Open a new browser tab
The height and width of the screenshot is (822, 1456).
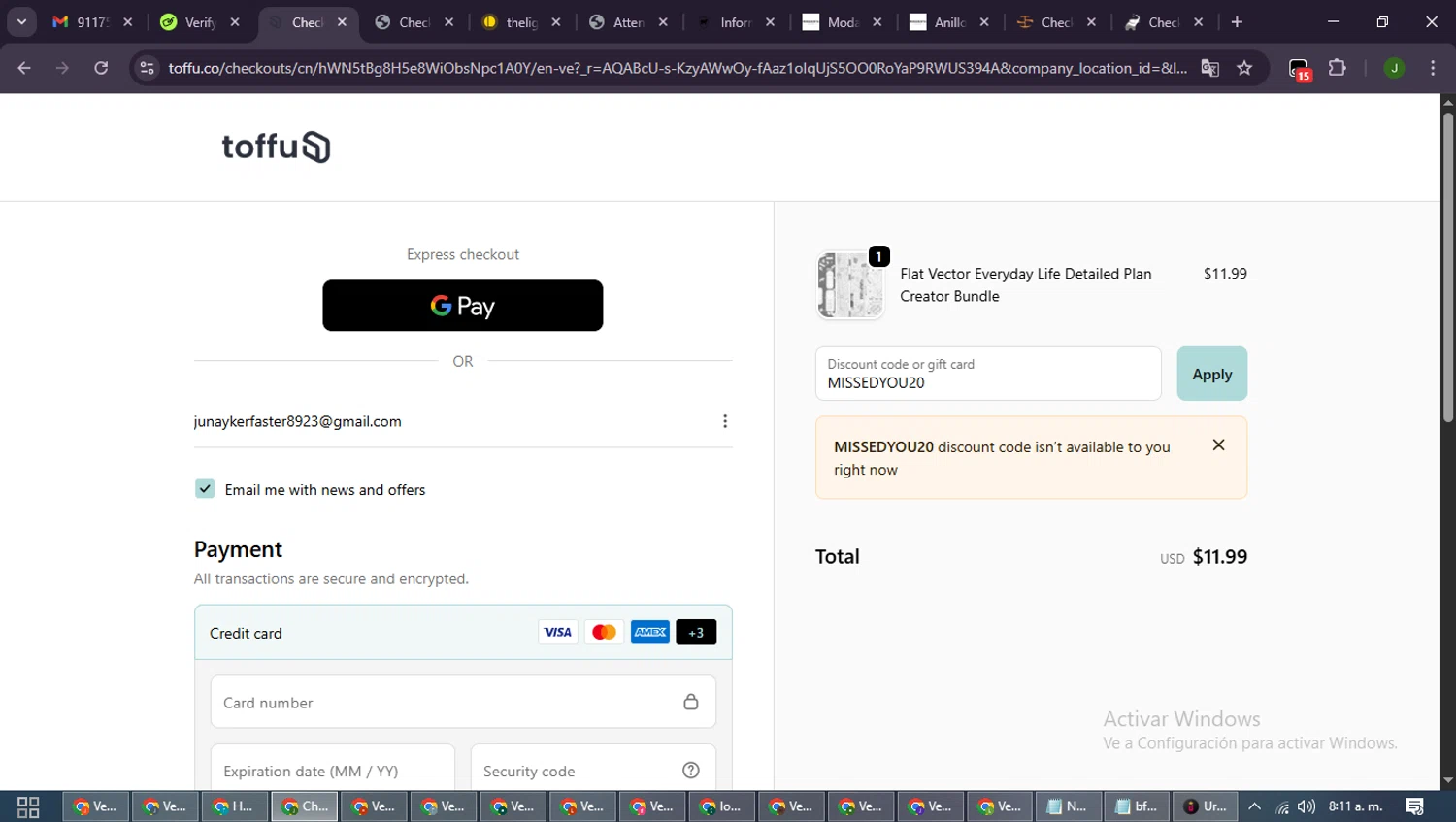click(x=1237, y=22)
